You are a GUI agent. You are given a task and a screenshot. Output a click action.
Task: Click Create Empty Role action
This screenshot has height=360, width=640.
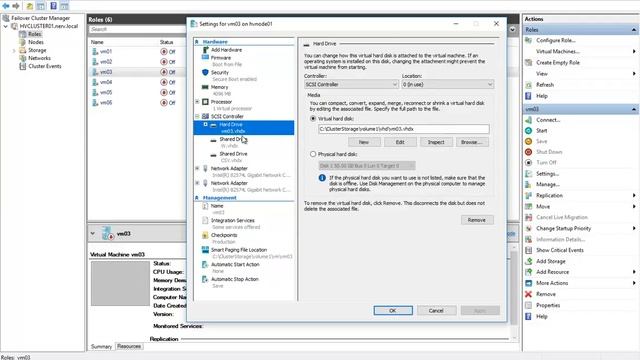(x=558, y=62)
